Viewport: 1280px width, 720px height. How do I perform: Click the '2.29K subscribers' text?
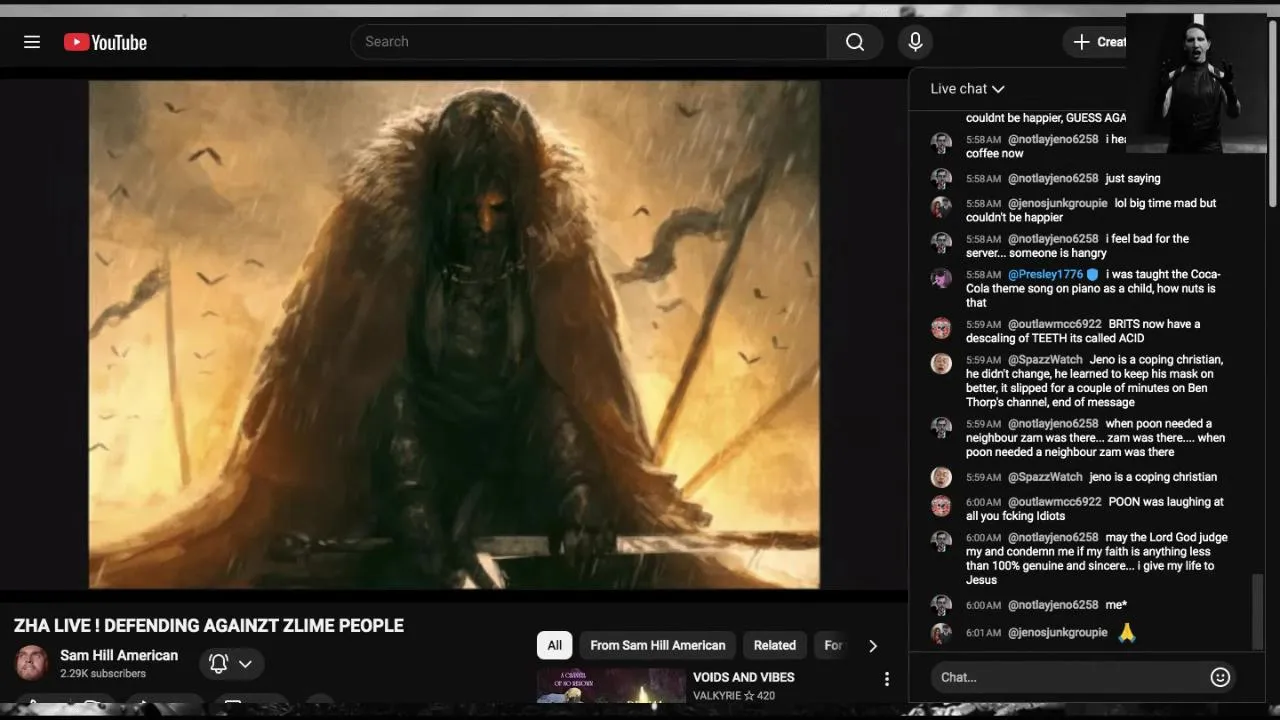pos(103,674)
